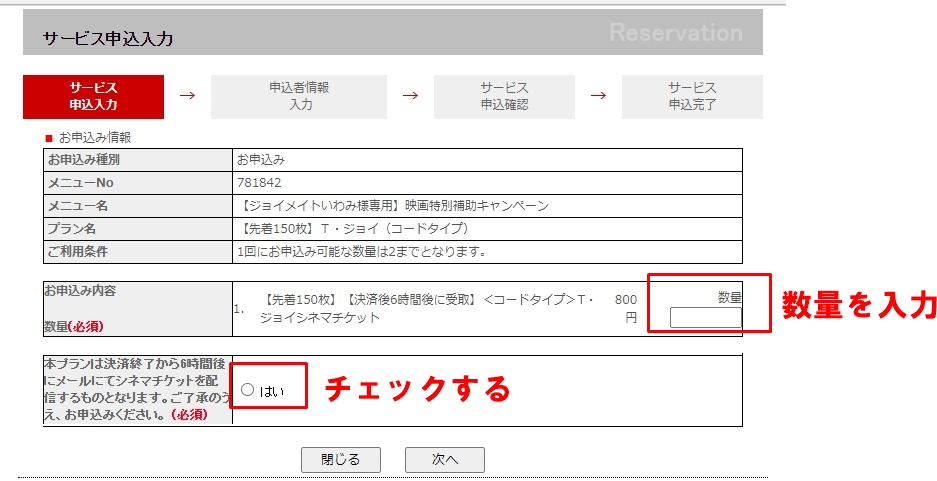The width and height of the screenshot is (937, 481).
Task: Click the ご利用条件 label cell
Action: click(x=138, y=252)
